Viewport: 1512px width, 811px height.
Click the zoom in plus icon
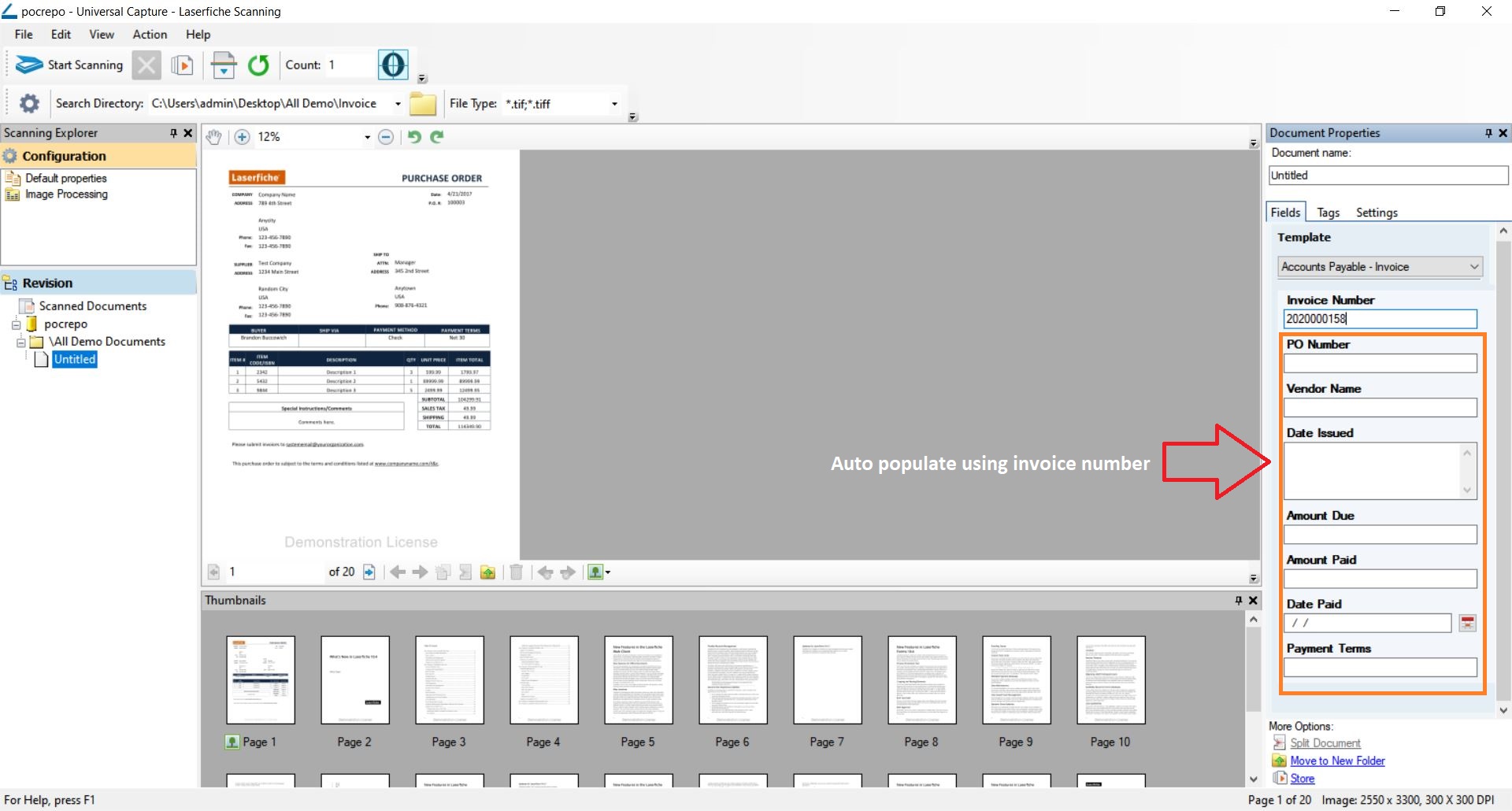coord(243,137)
